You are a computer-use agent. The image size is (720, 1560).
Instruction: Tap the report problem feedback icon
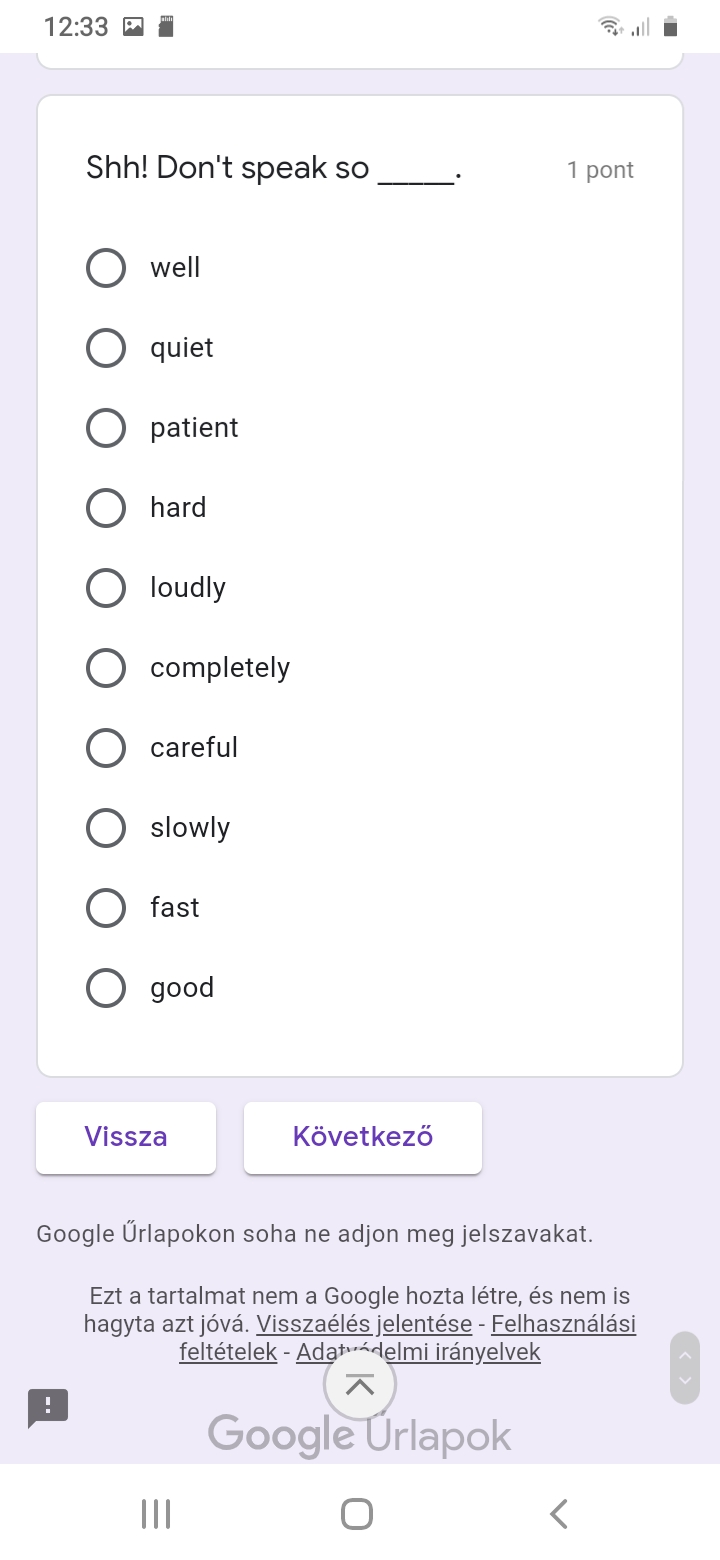coord(48,1408)
